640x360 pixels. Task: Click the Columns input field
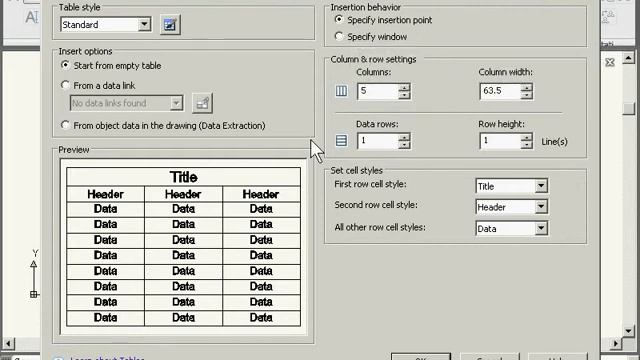[x=378, y=91]
